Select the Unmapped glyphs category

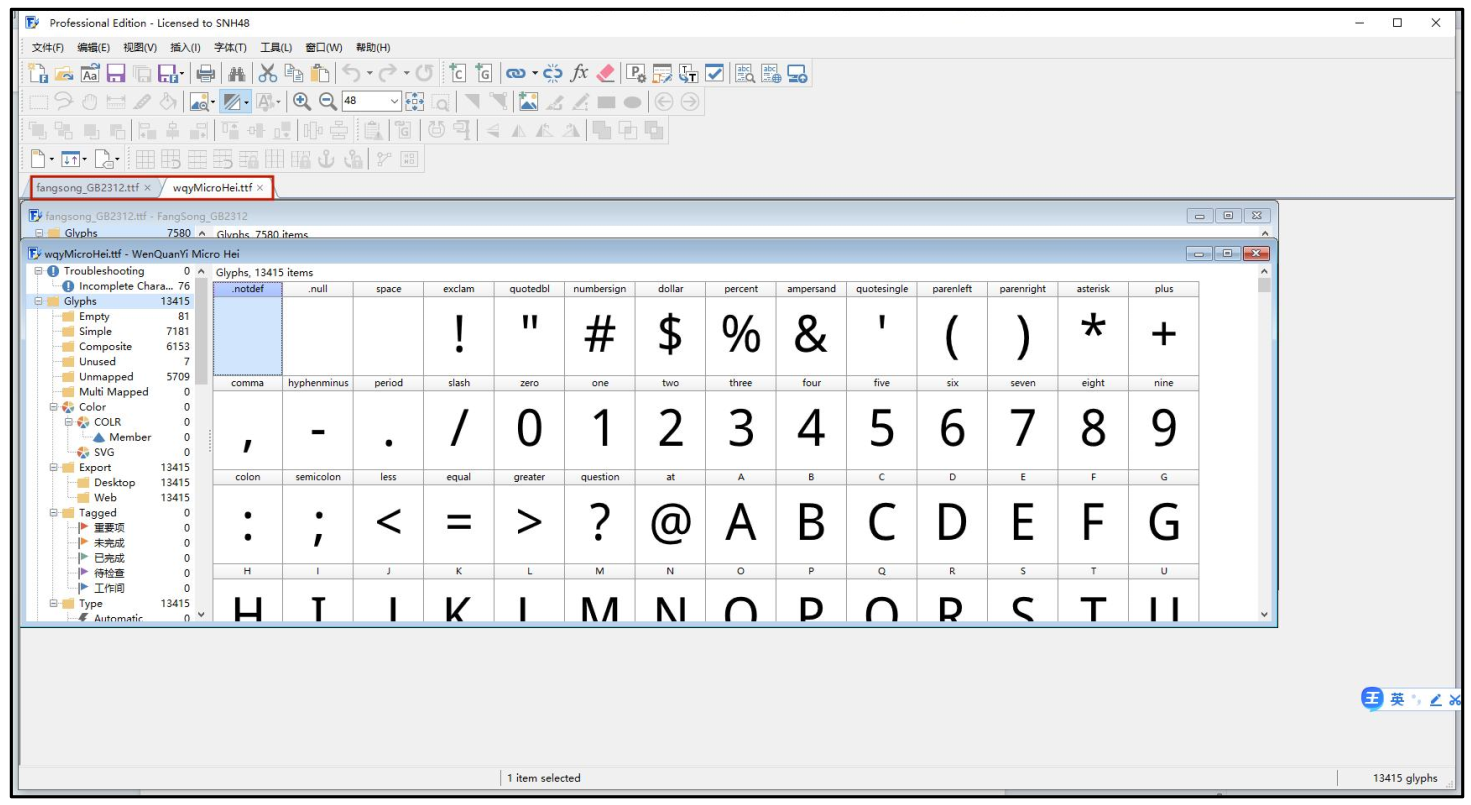(x=106, y=377)
